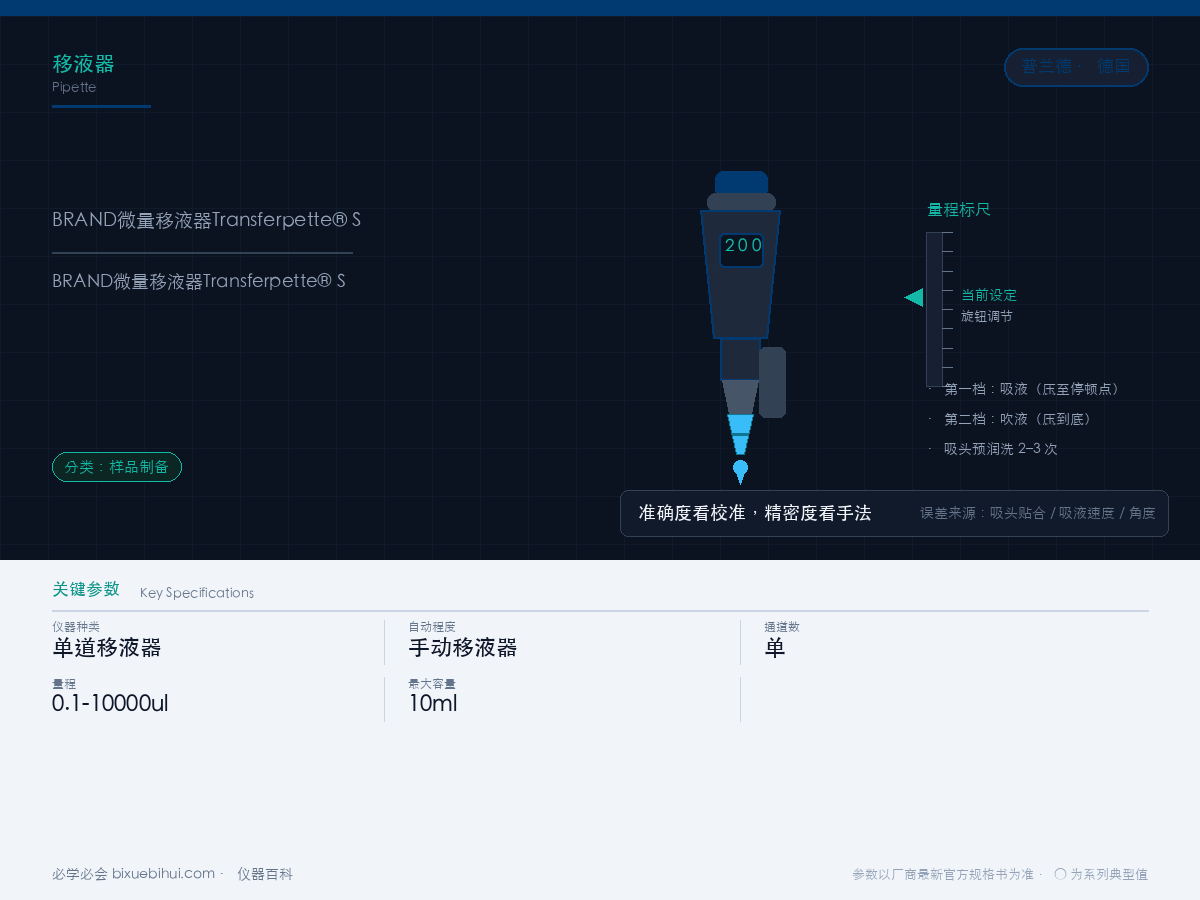Click the green current-setting arrow marker
Viewport: 1200px width, 900px height.
[914, 297]
